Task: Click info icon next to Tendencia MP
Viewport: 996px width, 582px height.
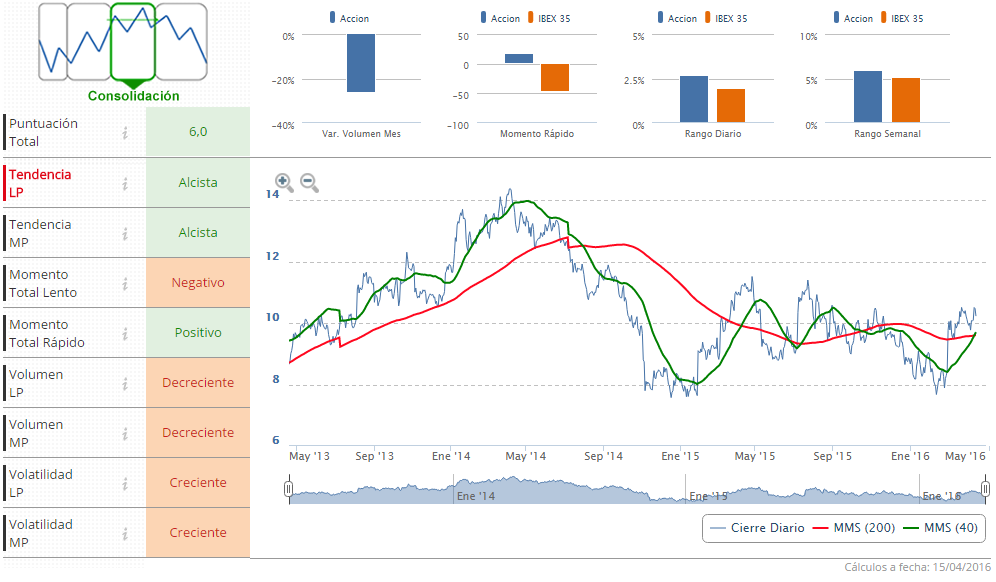Action: pos(125,233)
